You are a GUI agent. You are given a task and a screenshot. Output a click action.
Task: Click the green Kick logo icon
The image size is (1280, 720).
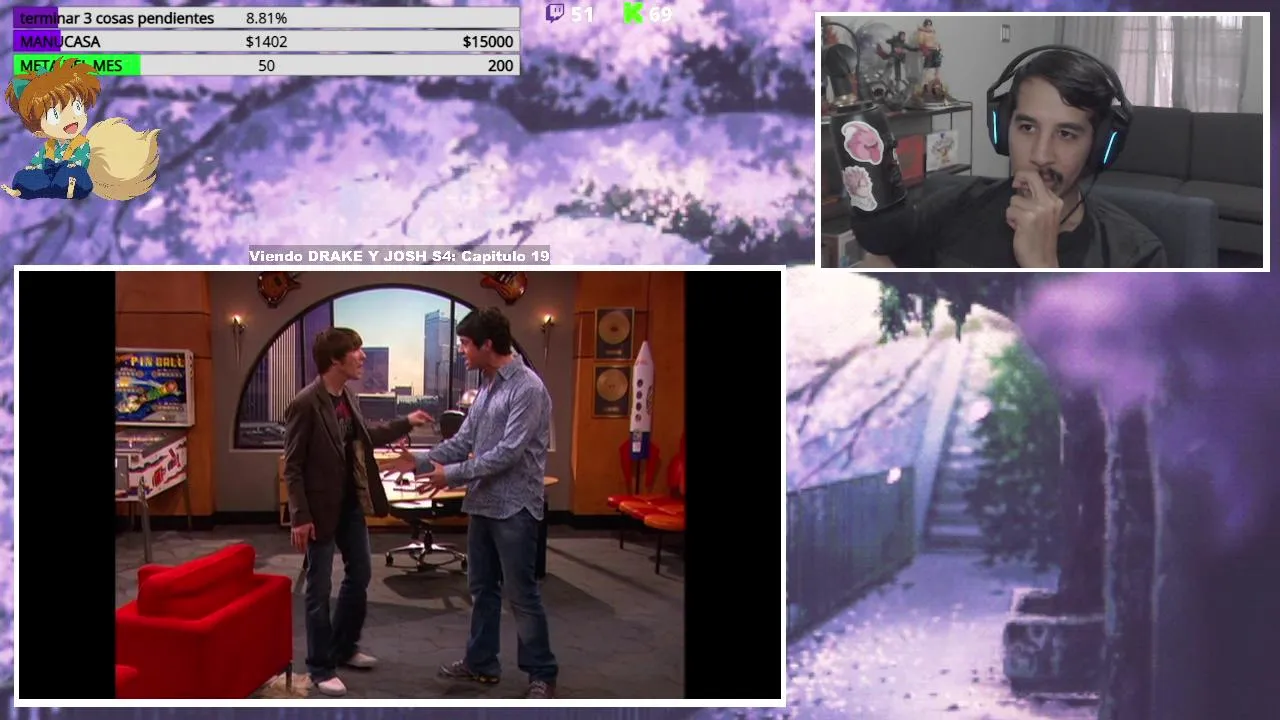point(632,13)
